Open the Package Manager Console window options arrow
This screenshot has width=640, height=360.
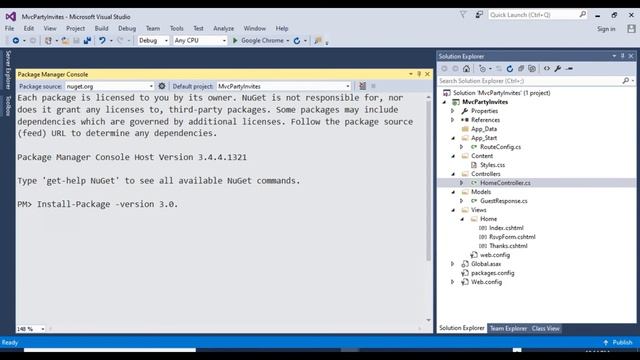pos(411,74)
